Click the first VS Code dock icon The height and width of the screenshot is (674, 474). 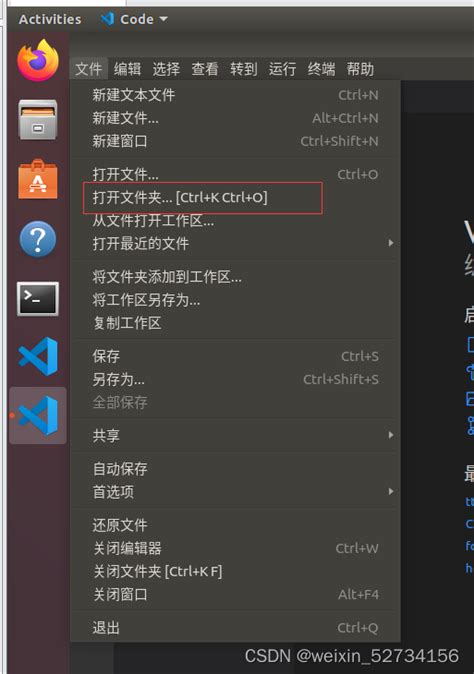[38, 356]
